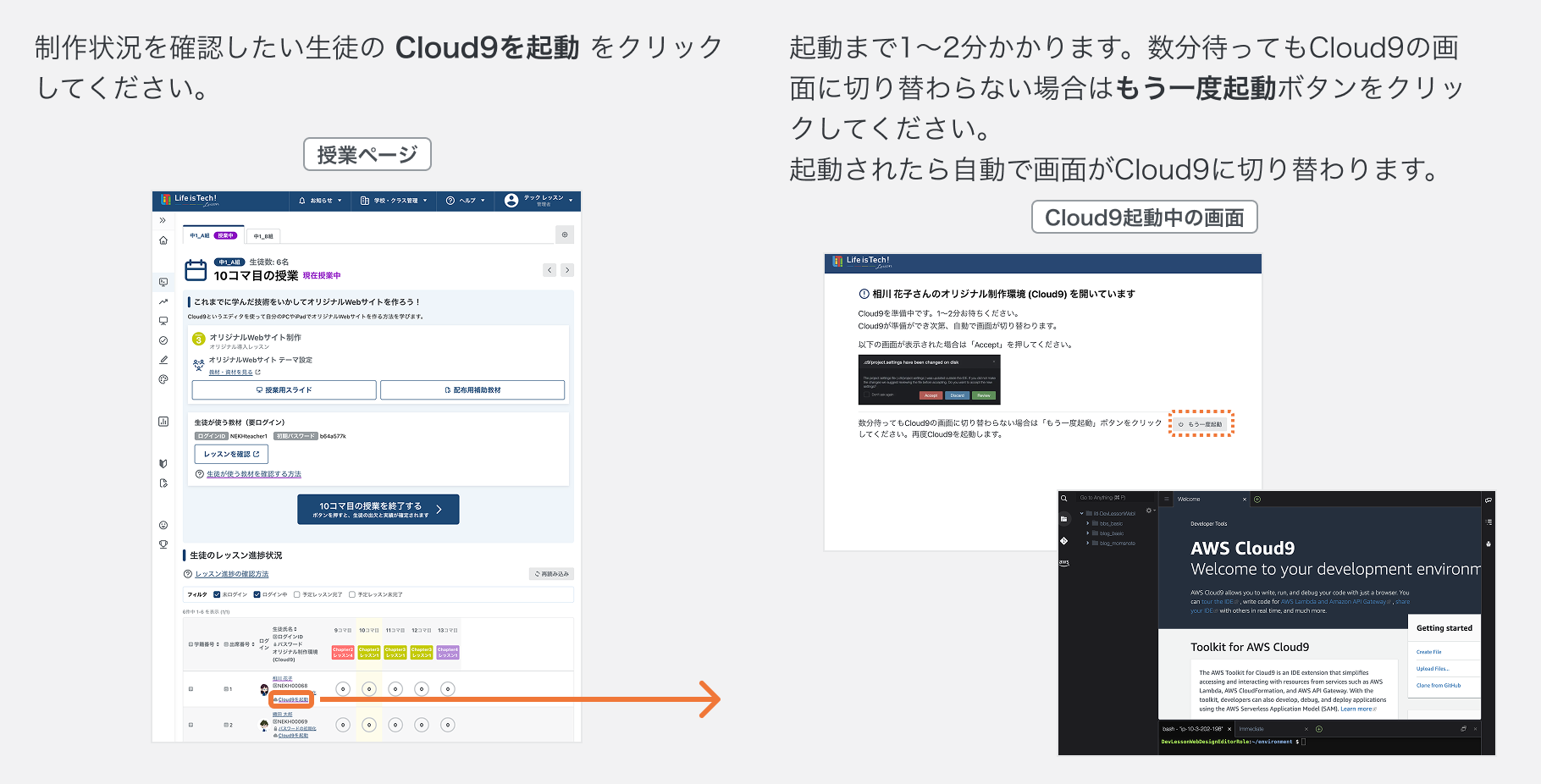Click the trophy icon in the sidebar

pos(163,544)
